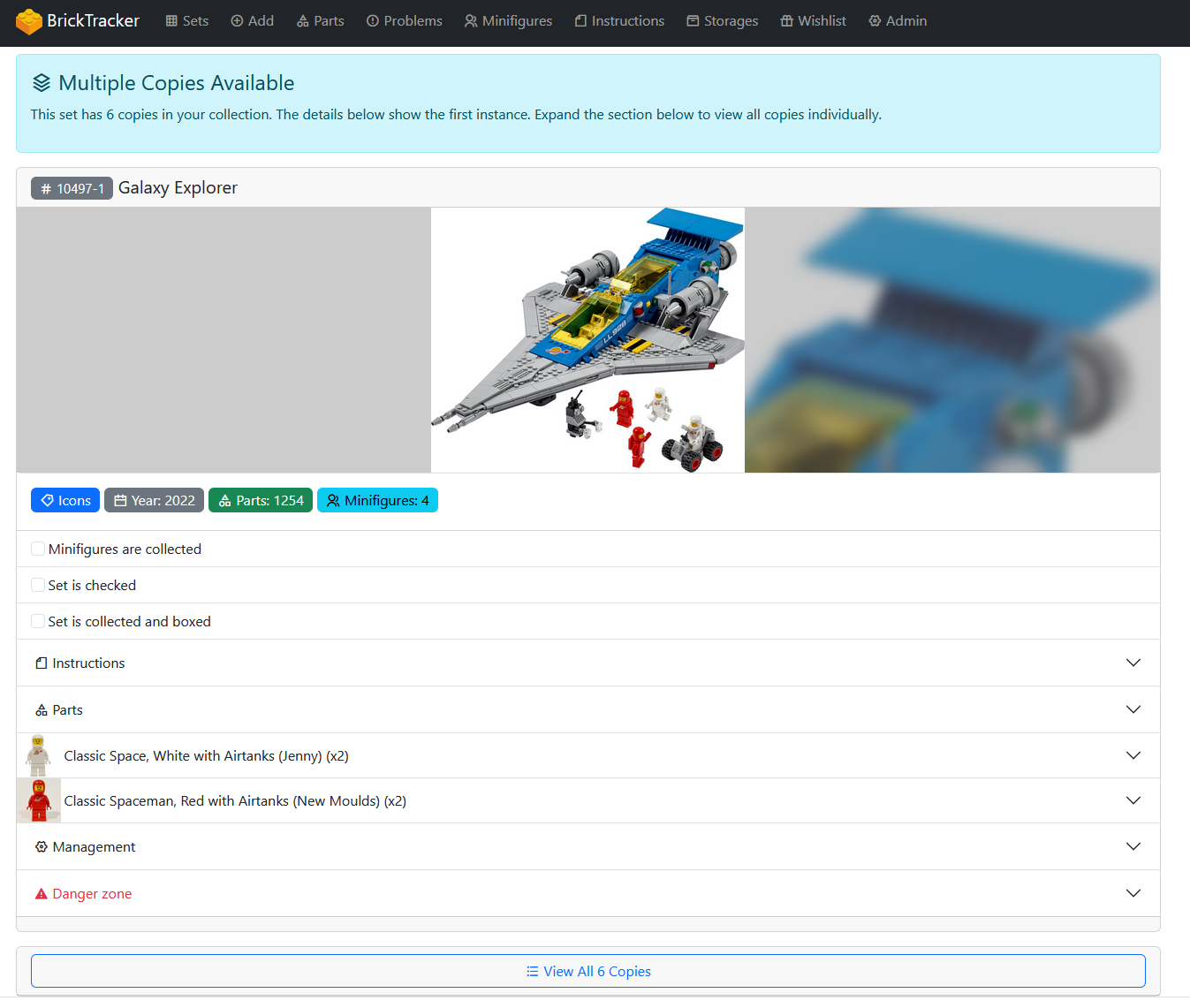Click the 10497-1 set number badge
1190x1008 pixels.
click(x=72, y=188)
